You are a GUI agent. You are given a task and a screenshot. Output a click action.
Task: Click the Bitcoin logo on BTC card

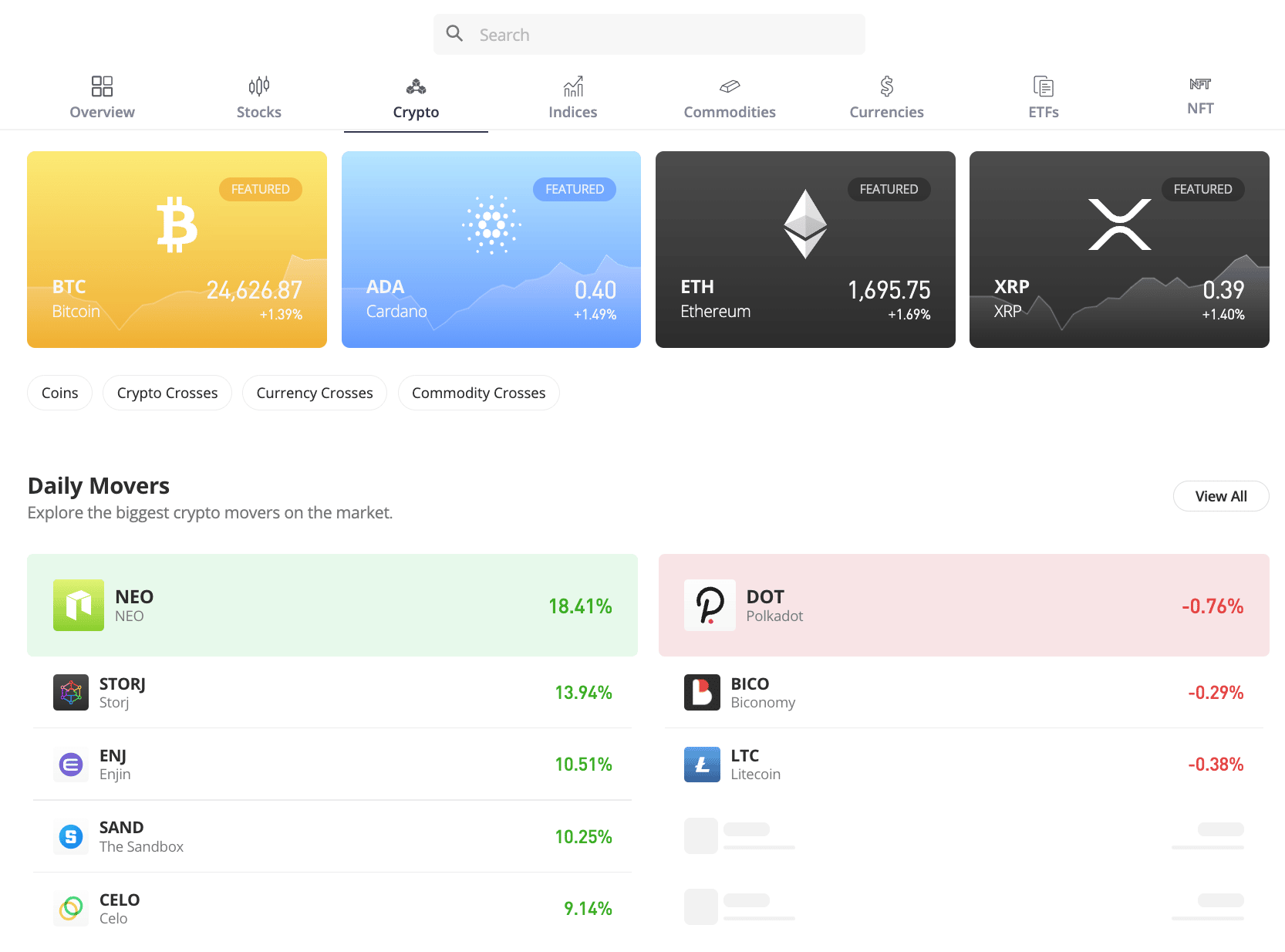pyautogui.click(x=177, y=224)
